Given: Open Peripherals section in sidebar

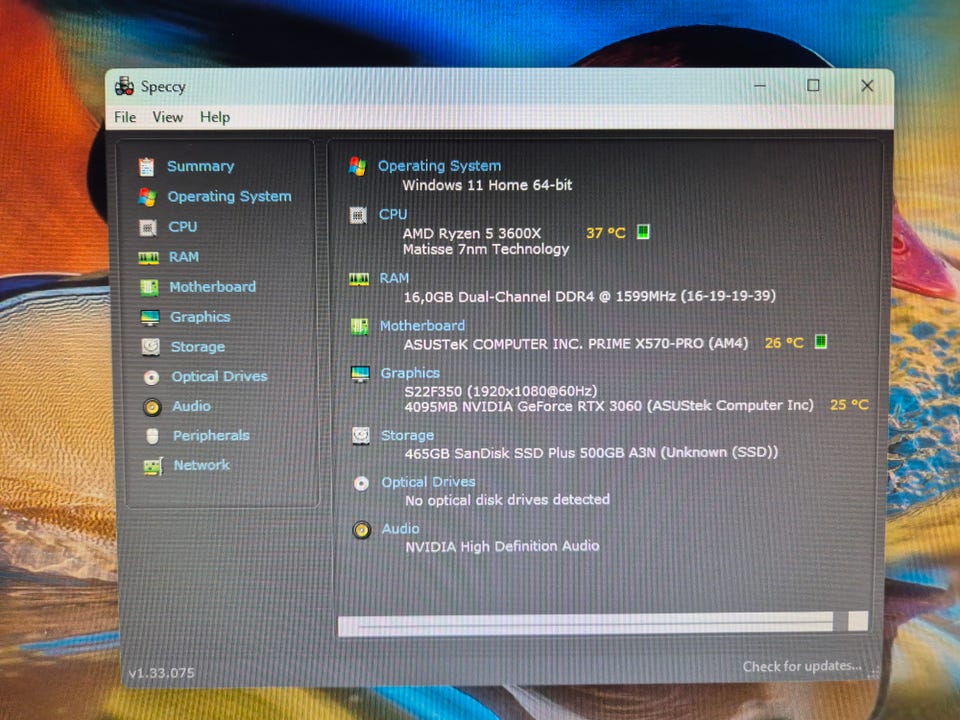Looking at the screenshot, I should click(211, 435).
